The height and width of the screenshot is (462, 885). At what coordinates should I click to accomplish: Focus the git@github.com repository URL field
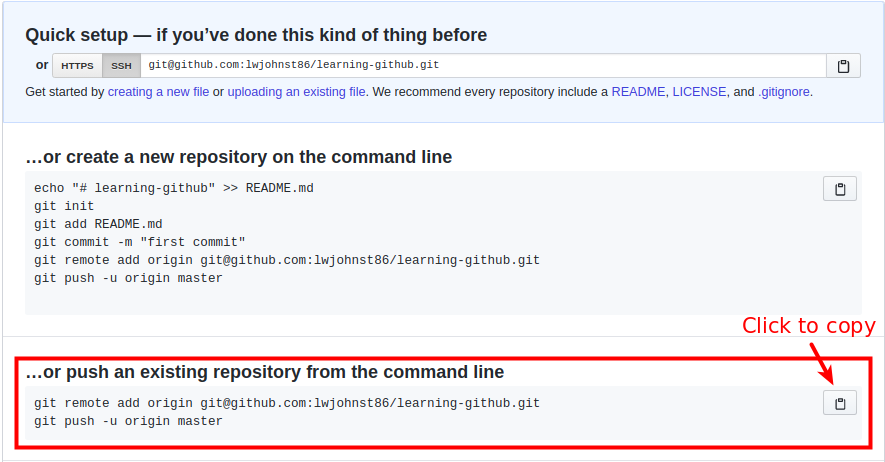[x=483, y=66]
